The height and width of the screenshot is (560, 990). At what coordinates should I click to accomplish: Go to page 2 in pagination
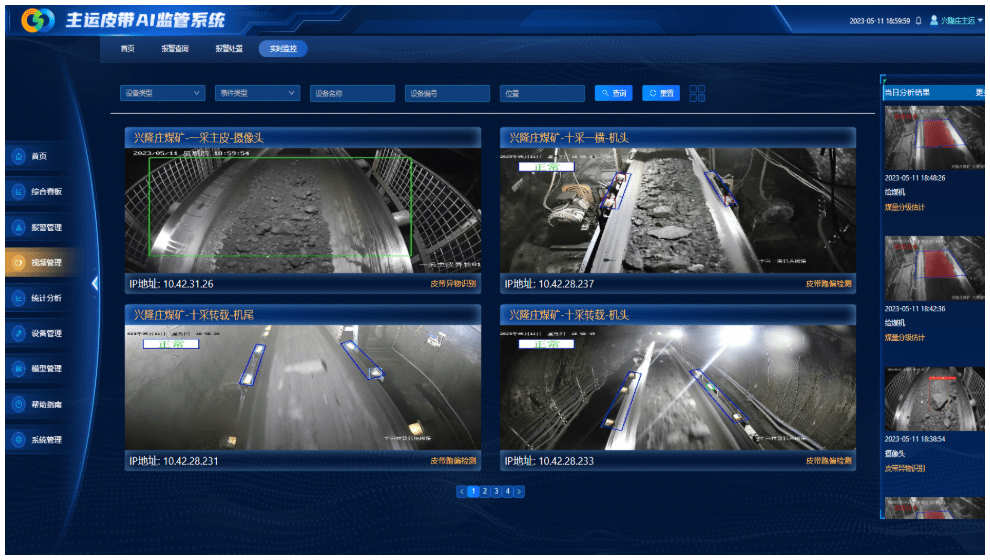[484, 491]
